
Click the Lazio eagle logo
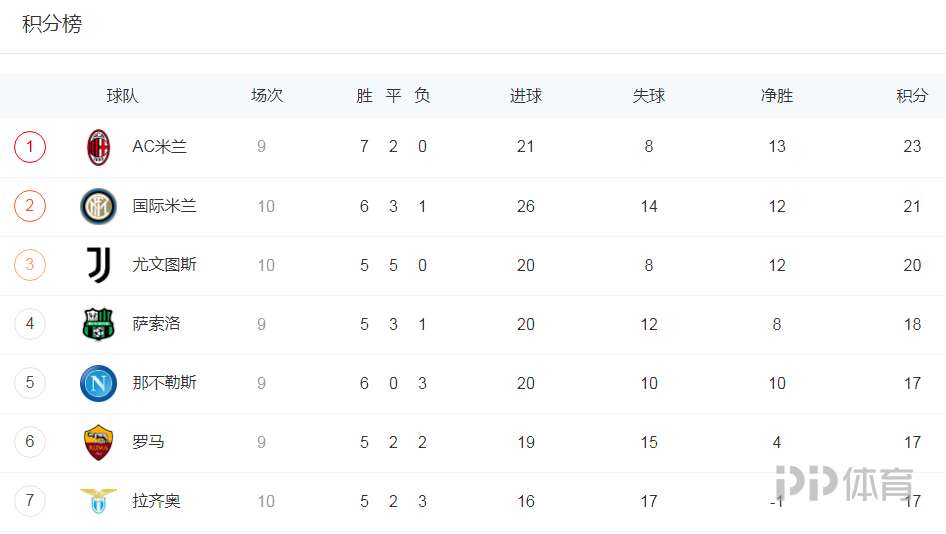click(98, 501)
